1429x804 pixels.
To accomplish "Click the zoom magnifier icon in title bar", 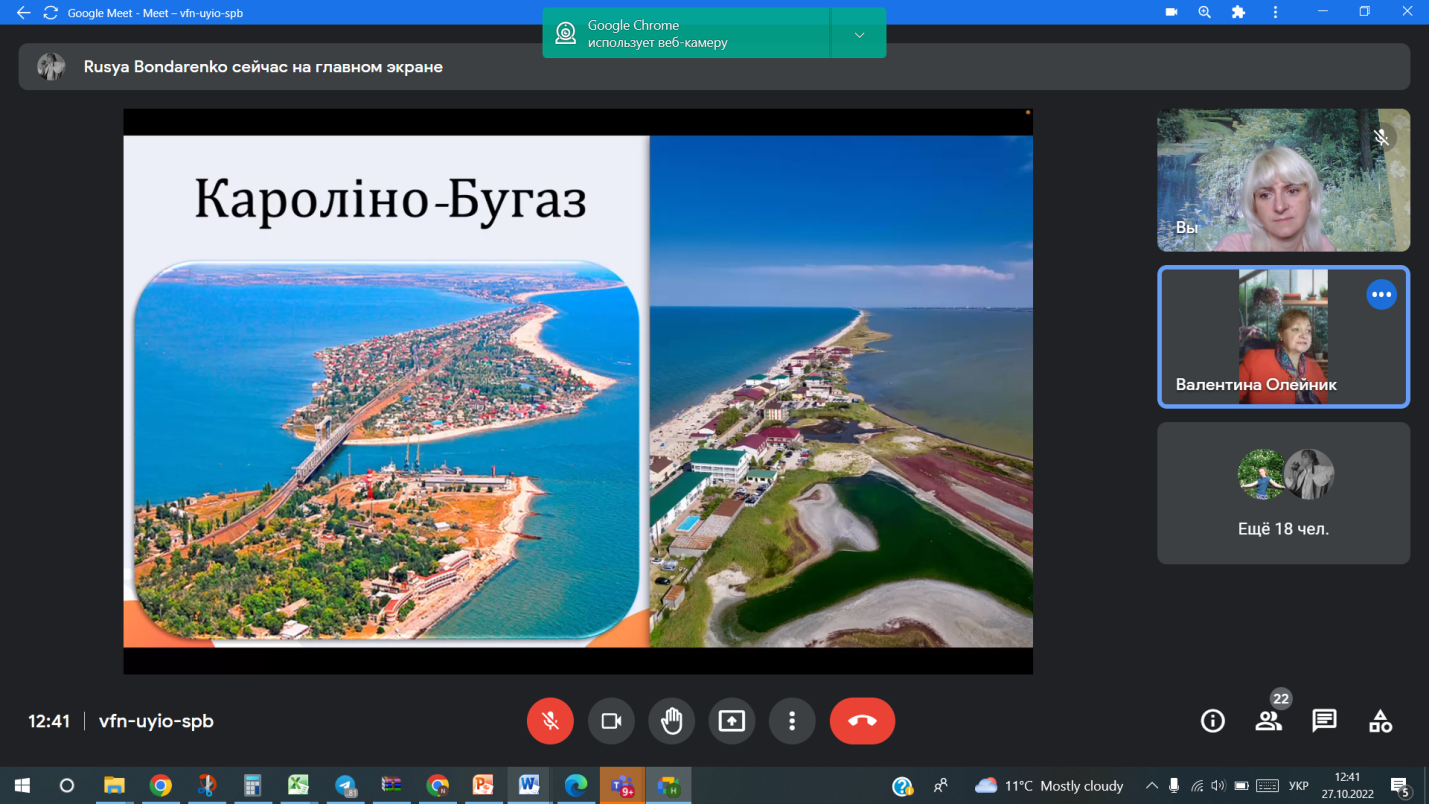I will 1204,12.
